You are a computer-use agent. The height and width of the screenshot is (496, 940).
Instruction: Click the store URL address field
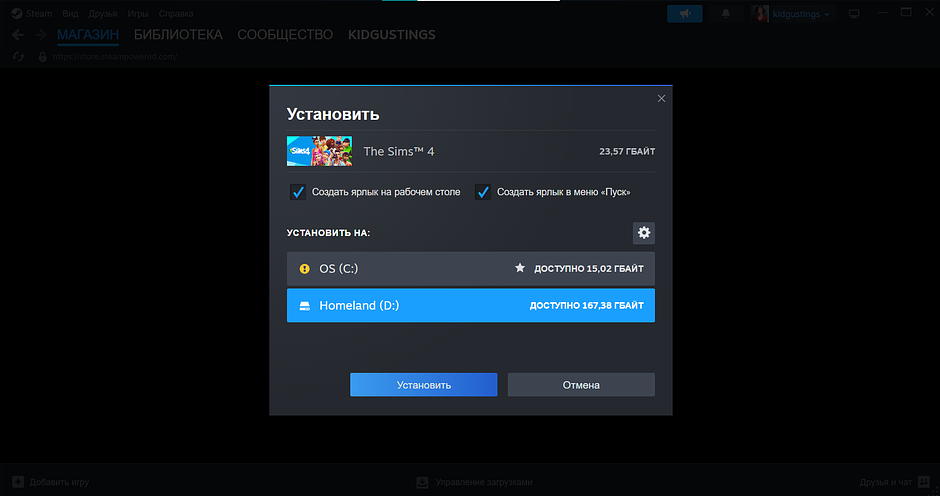point(115,56)
